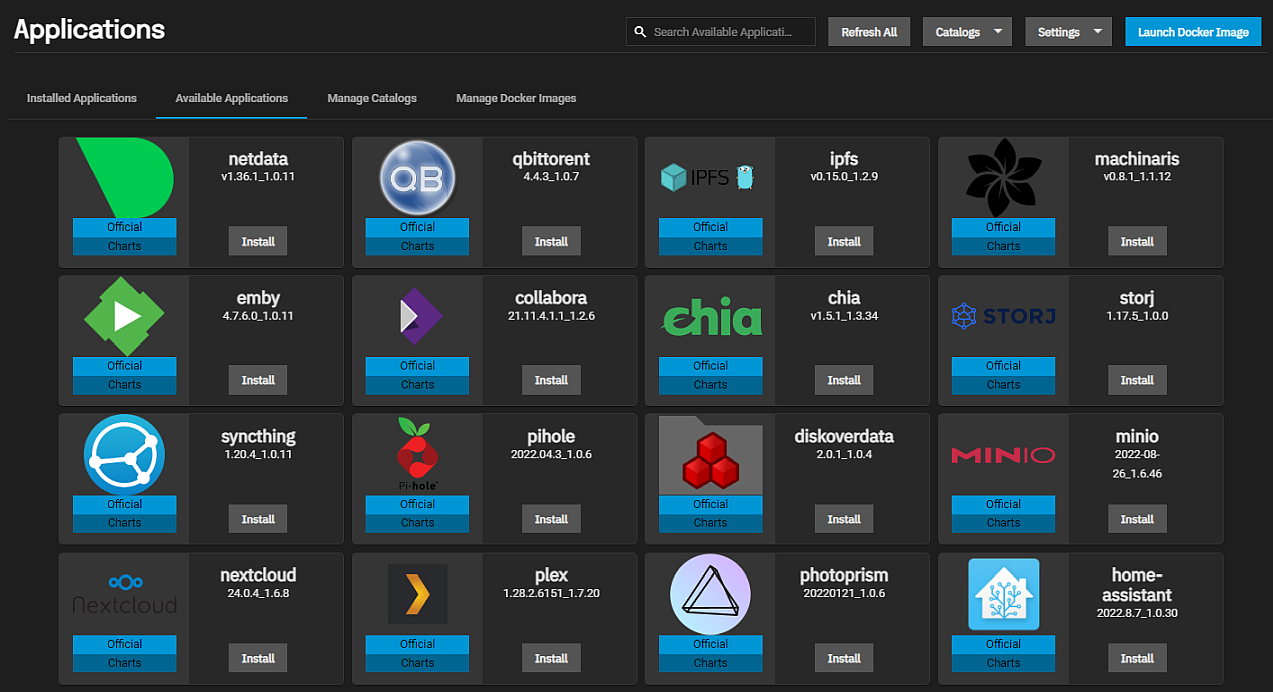
Task: Click the search magnifier icon
Action: pos(640,32)
